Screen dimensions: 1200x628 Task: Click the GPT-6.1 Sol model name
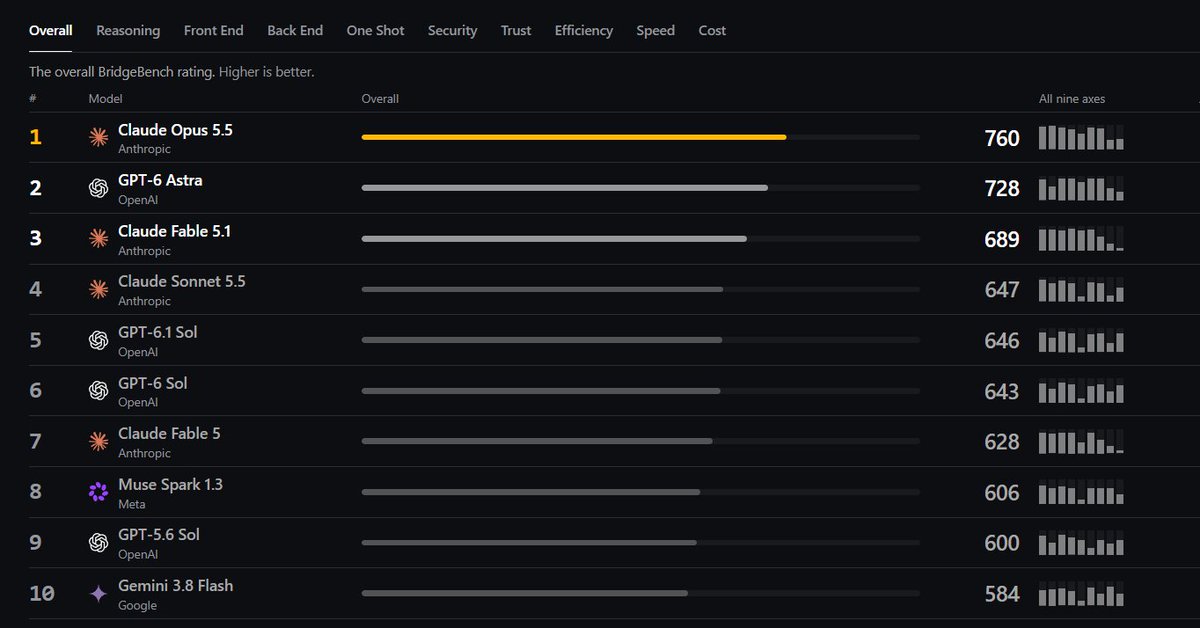pos(158,332)
